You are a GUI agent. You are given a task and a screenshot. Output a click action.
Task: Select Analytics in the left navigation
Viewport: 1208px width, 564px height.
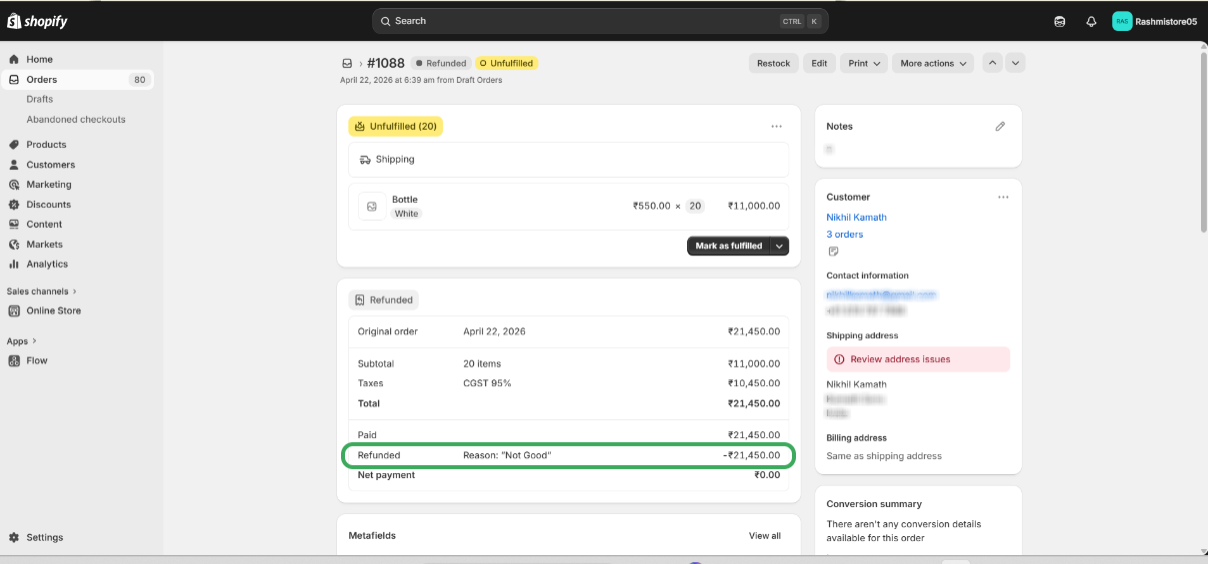click(47, 264)
